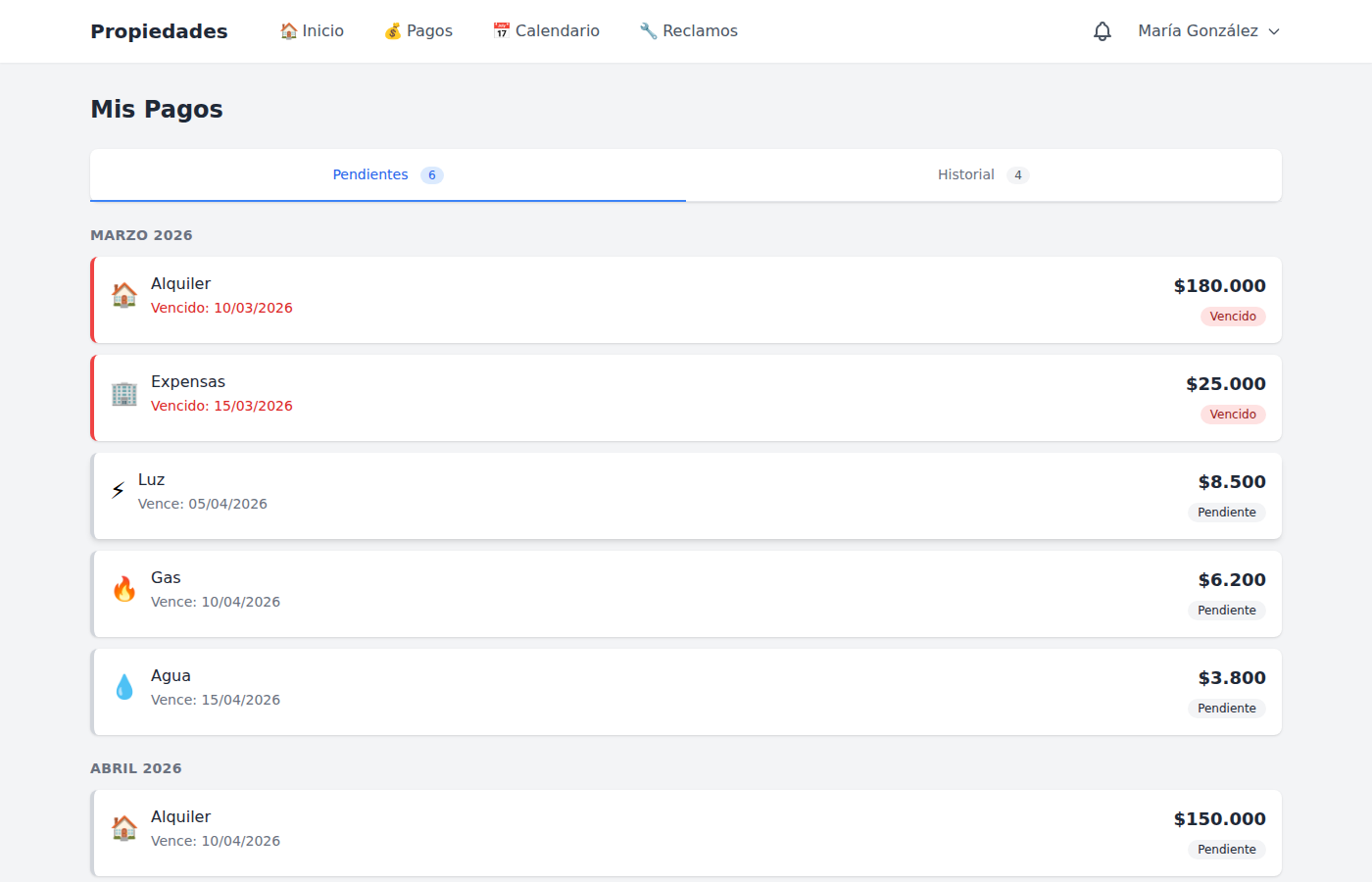
Task: Open the Calendario page
Action: 546,31
